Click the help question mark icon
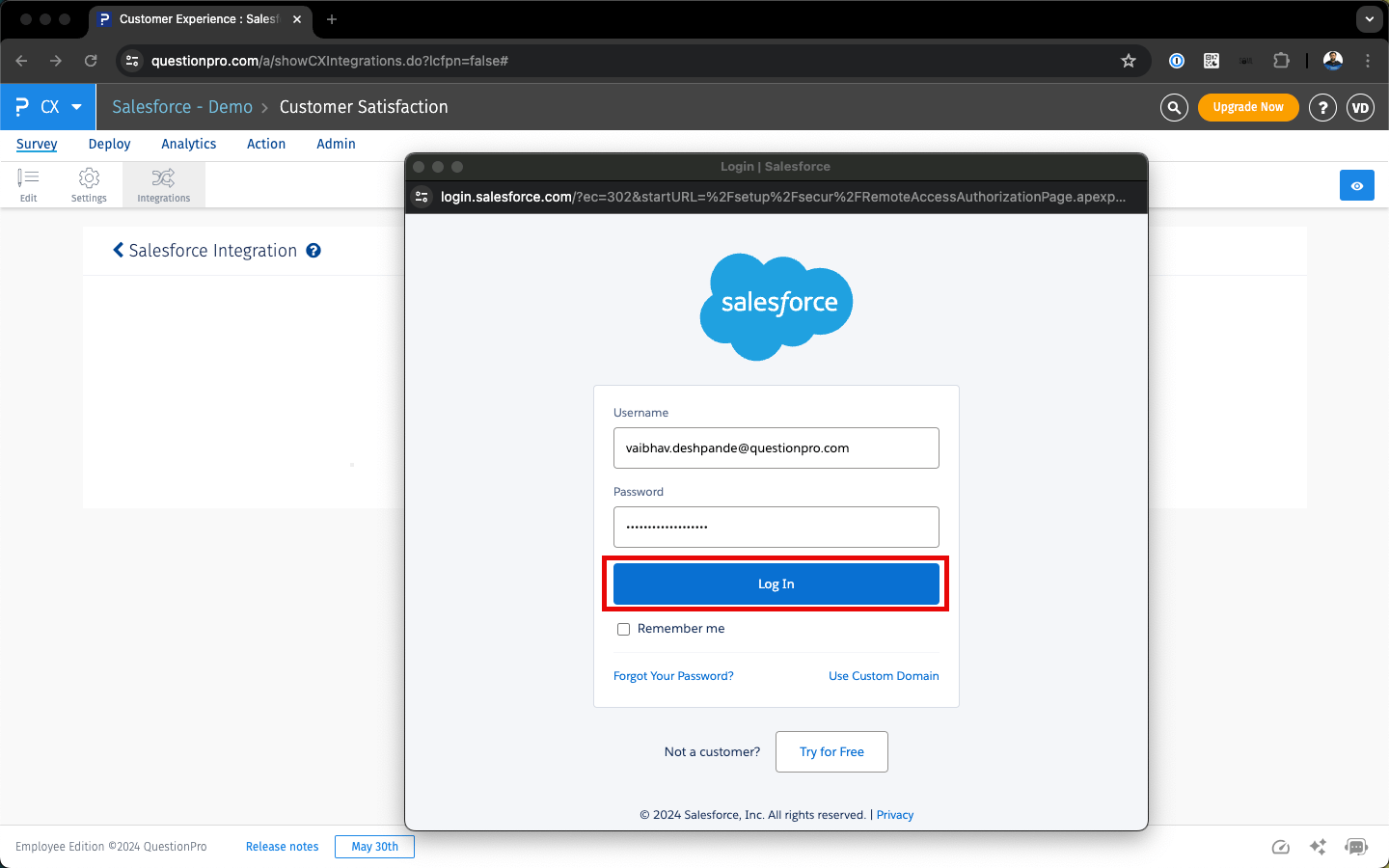The height and width of the screenshot is (868, 1389). click(x=1322, y=107)
